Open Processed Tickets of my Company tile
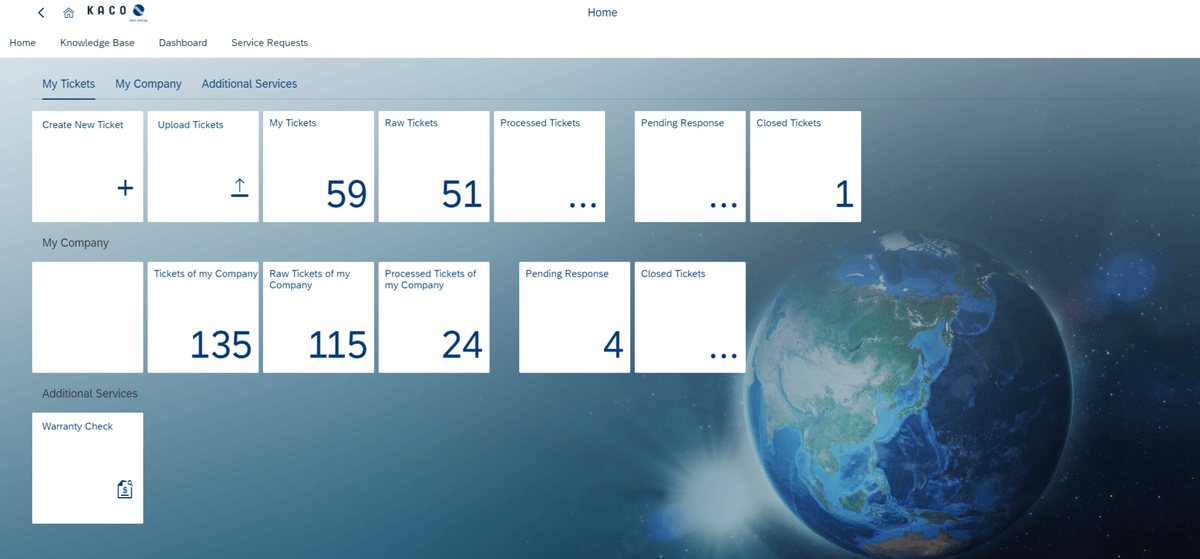This screenshot has width=1200, height=559. click(x=434, y=317)
